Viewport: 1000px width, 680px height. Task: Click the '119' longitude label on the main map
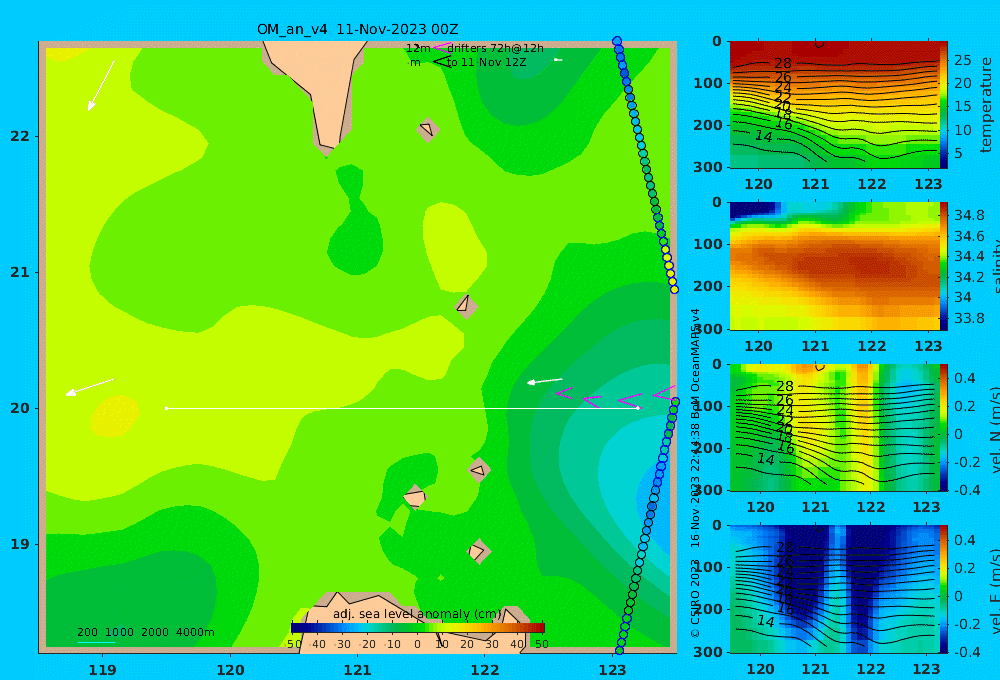tap(102, 670)
